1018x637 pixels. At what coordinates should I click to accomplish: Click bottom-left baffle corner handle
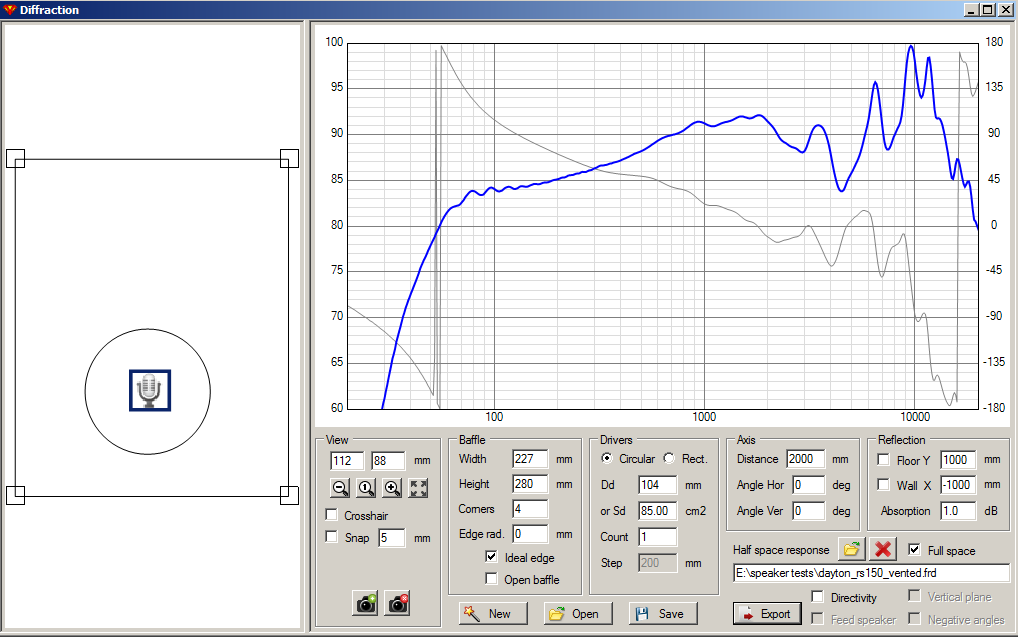pos(16,495)
